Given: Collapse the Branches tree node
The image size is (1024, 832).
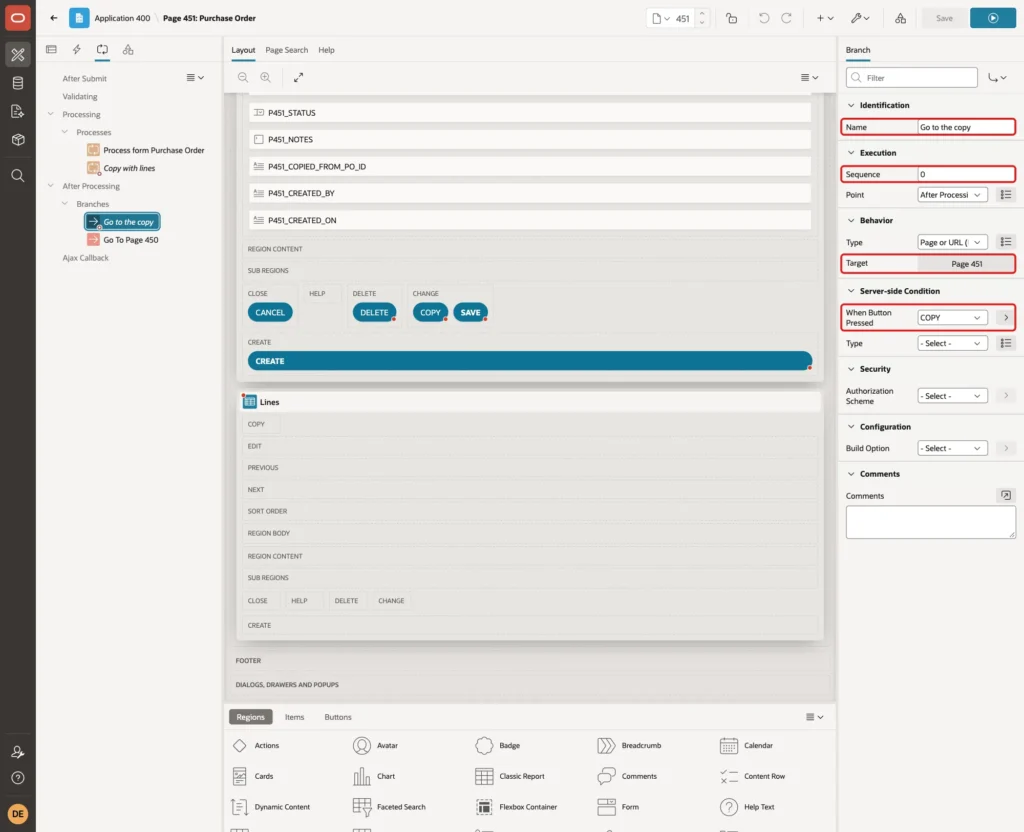Looking at the screenshot, I should (x=65, y=204).
